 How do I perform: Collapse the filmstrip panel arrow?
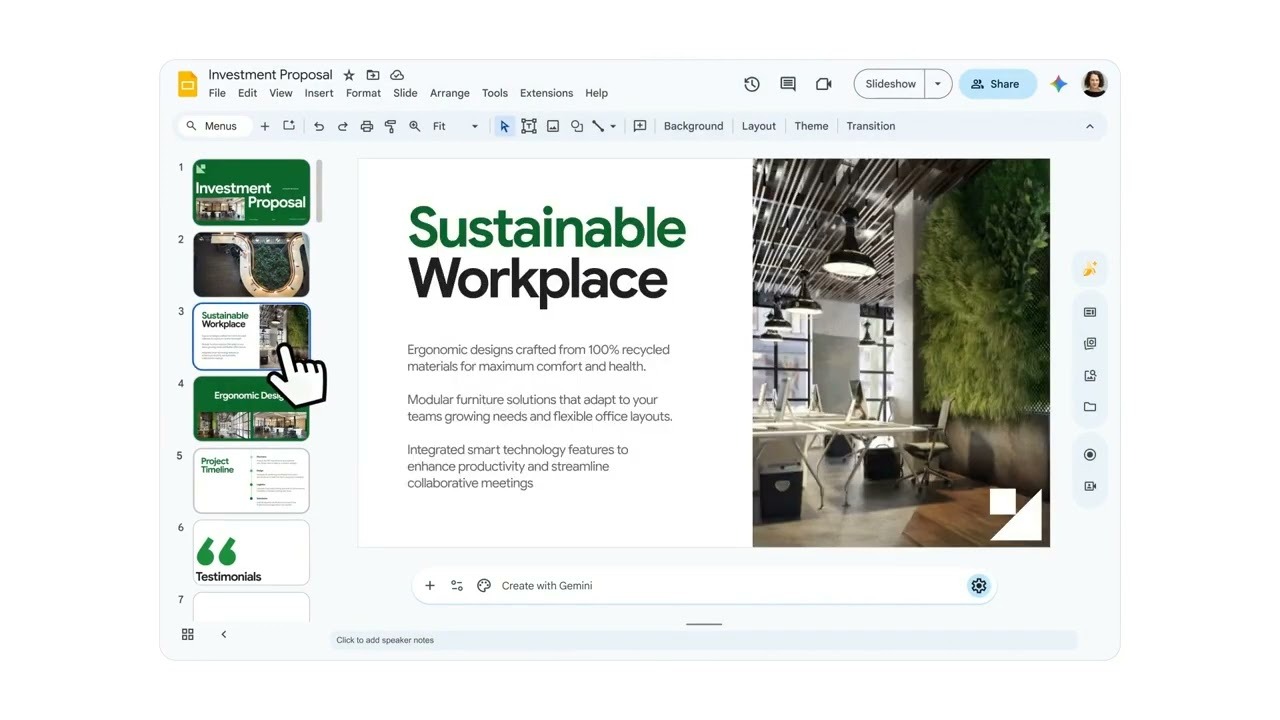(x=223, y=634)
